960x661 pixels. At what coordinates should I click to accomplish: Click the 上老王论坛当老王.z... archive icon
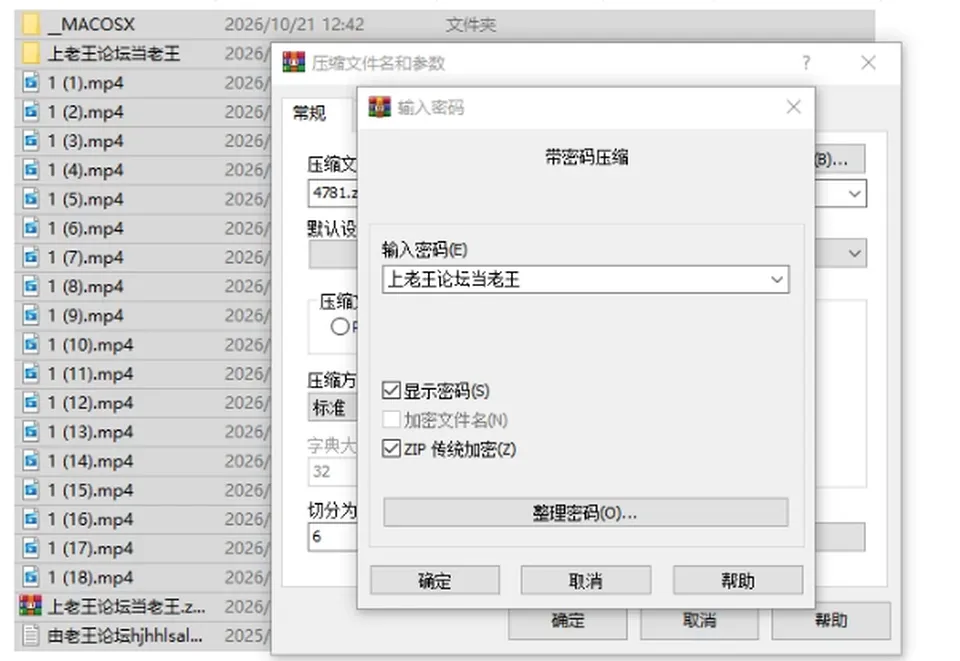[31, 606]
